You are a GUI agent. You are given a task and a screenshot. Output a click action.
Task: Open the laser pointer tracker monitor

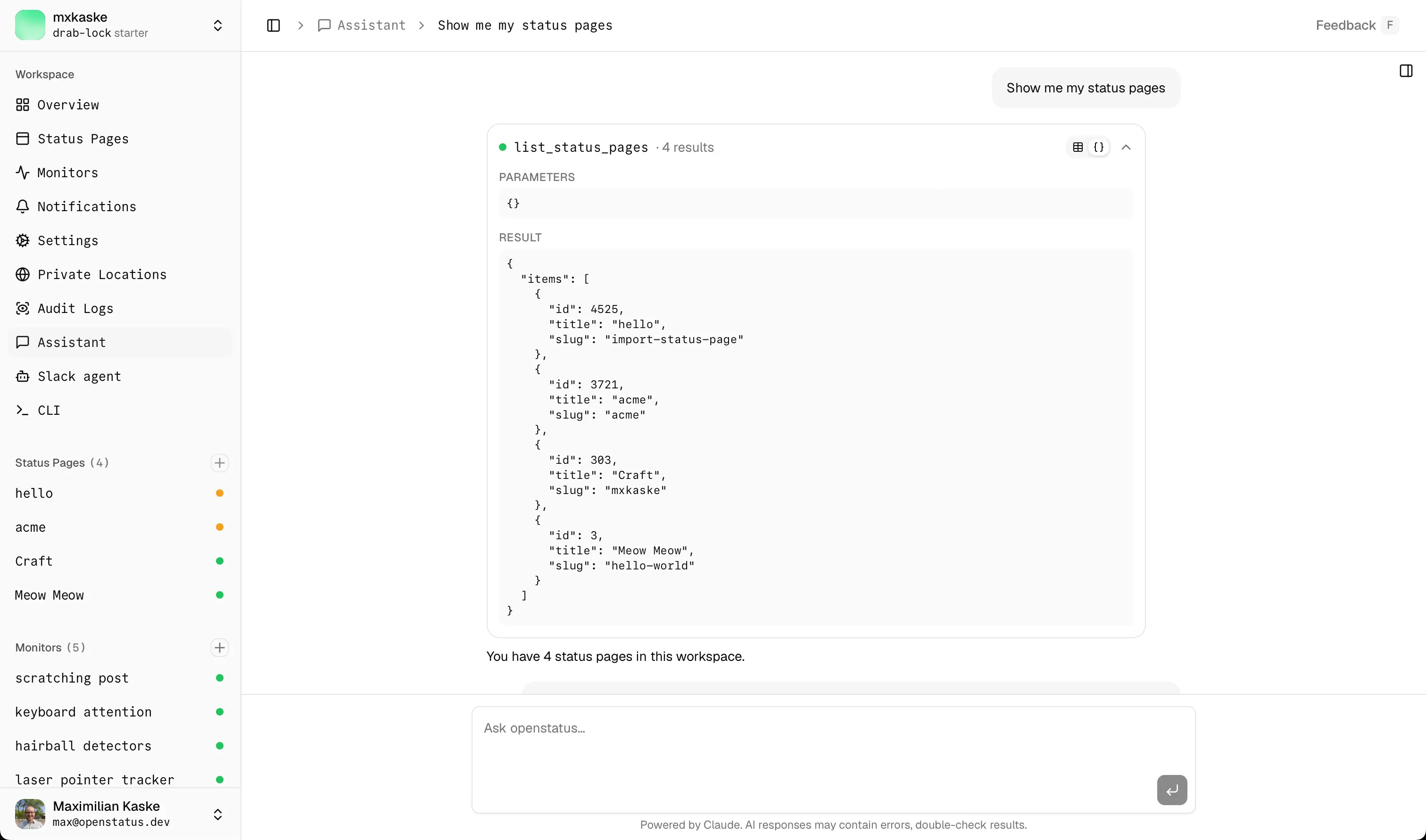coord(120,780)
